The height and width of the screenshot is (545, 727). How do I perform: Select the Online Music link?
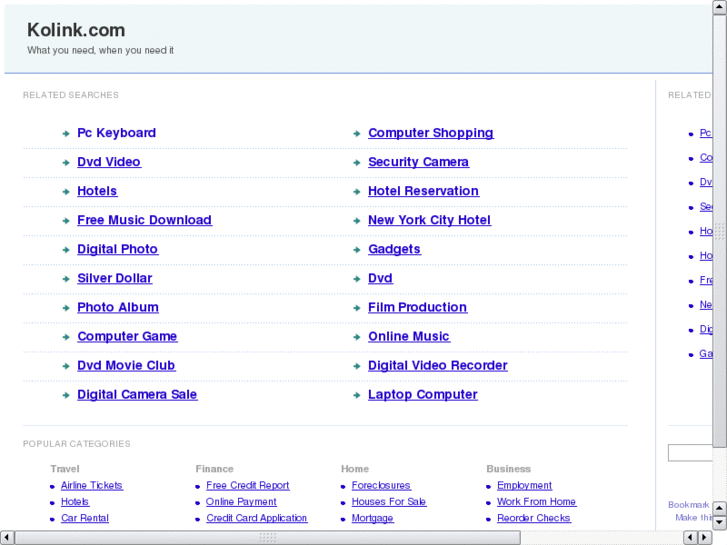409,336
